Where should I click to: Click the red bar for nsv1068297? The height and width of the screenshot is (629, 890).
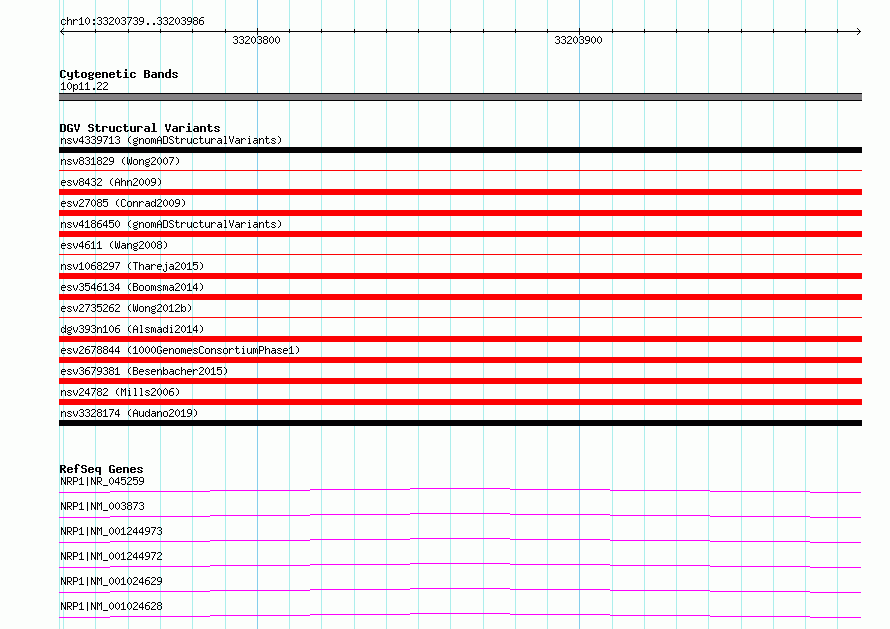[460, 276]
